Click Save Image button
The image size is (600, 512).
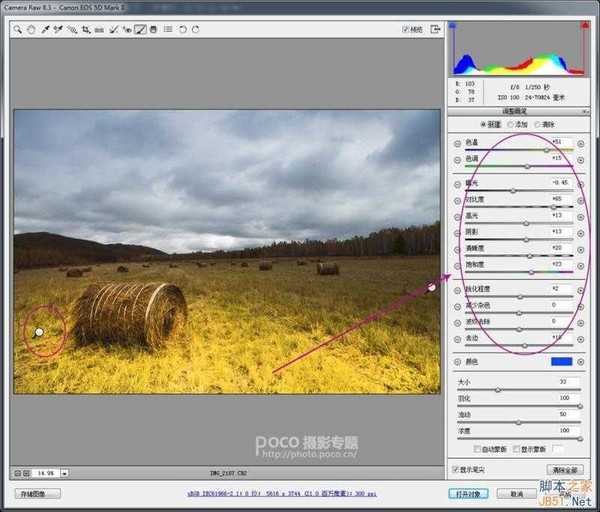point(38,494)
